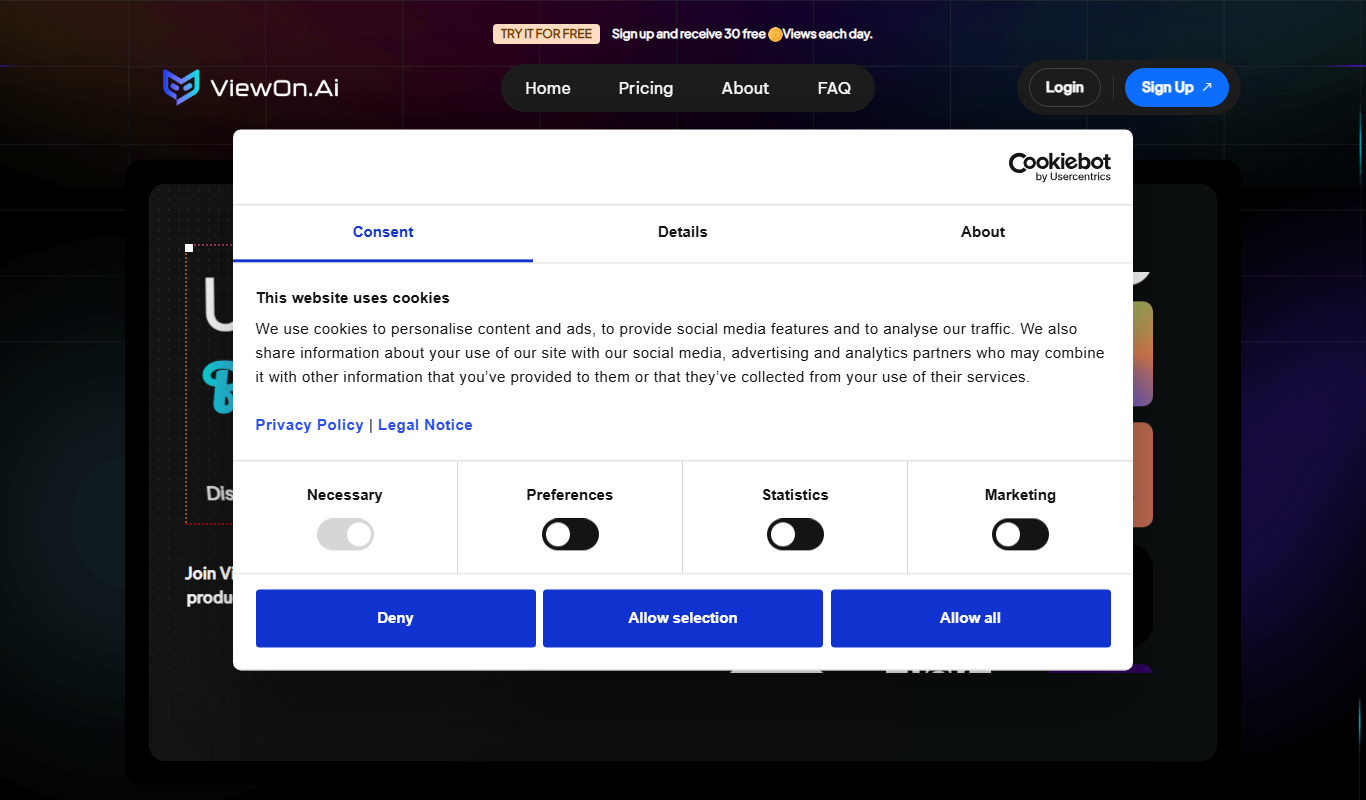Screen dimensions: 1366x800
Task: Click the 'Sign up and receive 30 free Views' text
Action: point(742,34)
